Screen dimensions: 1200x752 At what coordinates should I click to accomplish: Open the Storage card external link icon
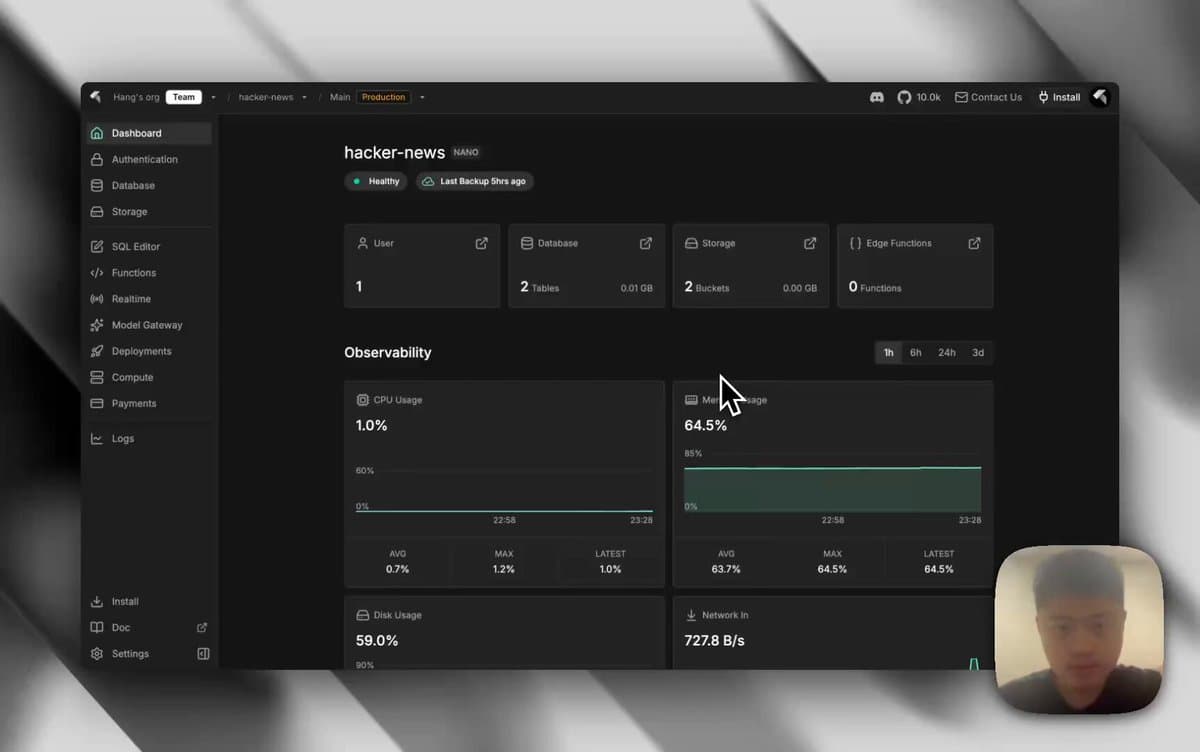[x=810, y=243]
